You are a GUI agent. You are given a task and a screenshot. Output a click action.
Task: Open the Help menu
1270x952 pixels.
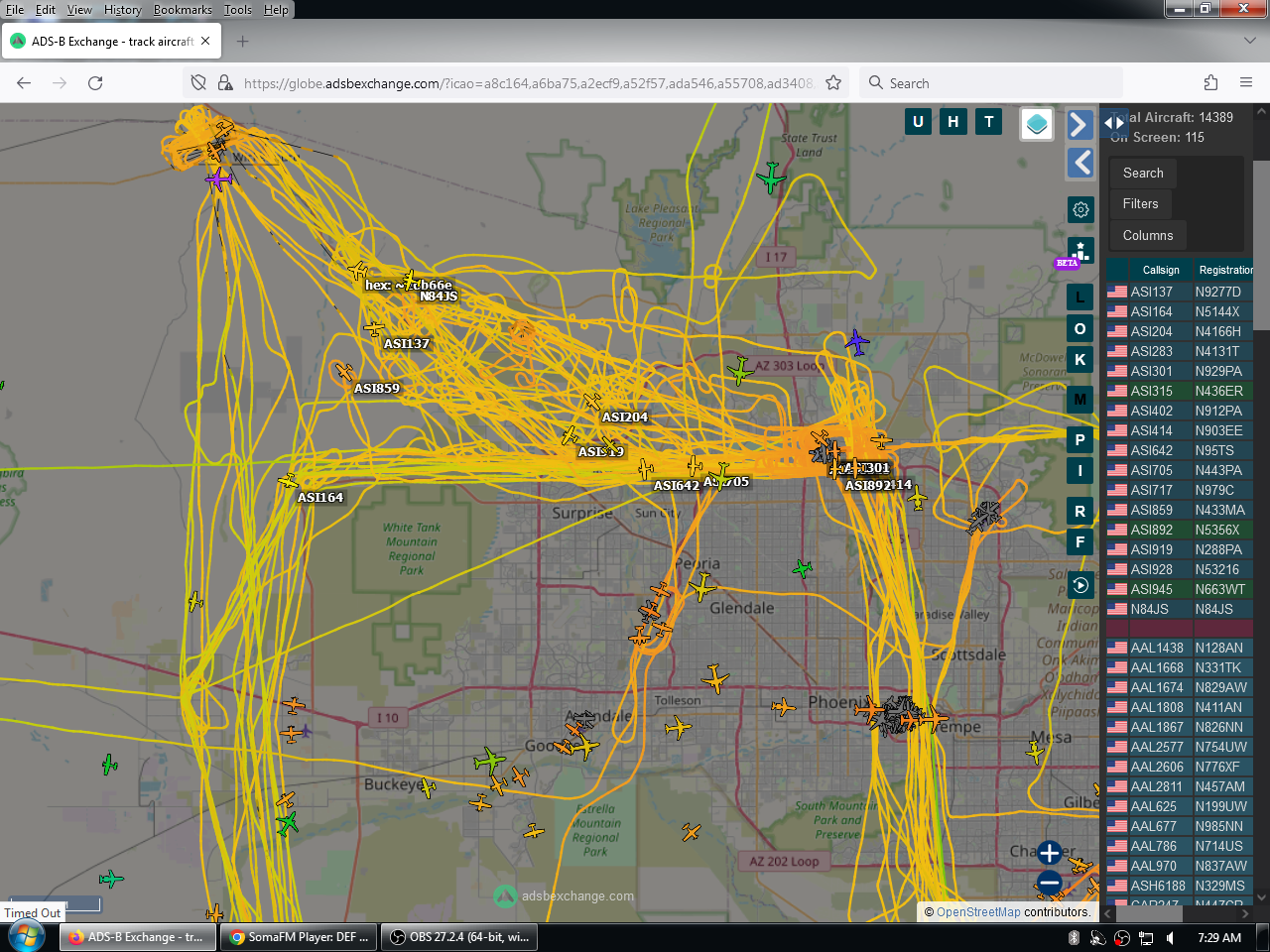pyautogui.click(x=276, y=10)
